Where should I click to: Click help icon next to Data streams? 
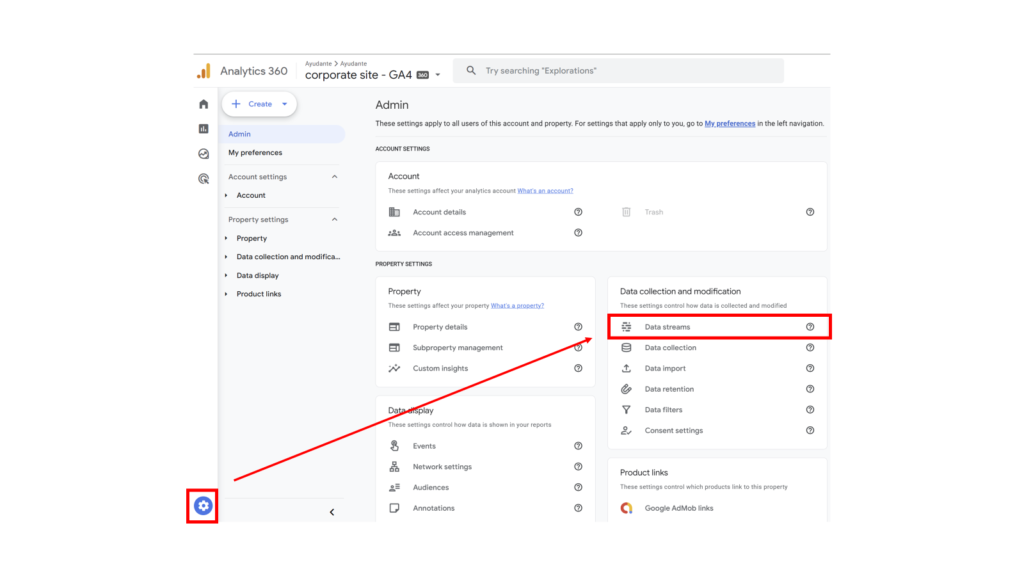coord(810,327)
